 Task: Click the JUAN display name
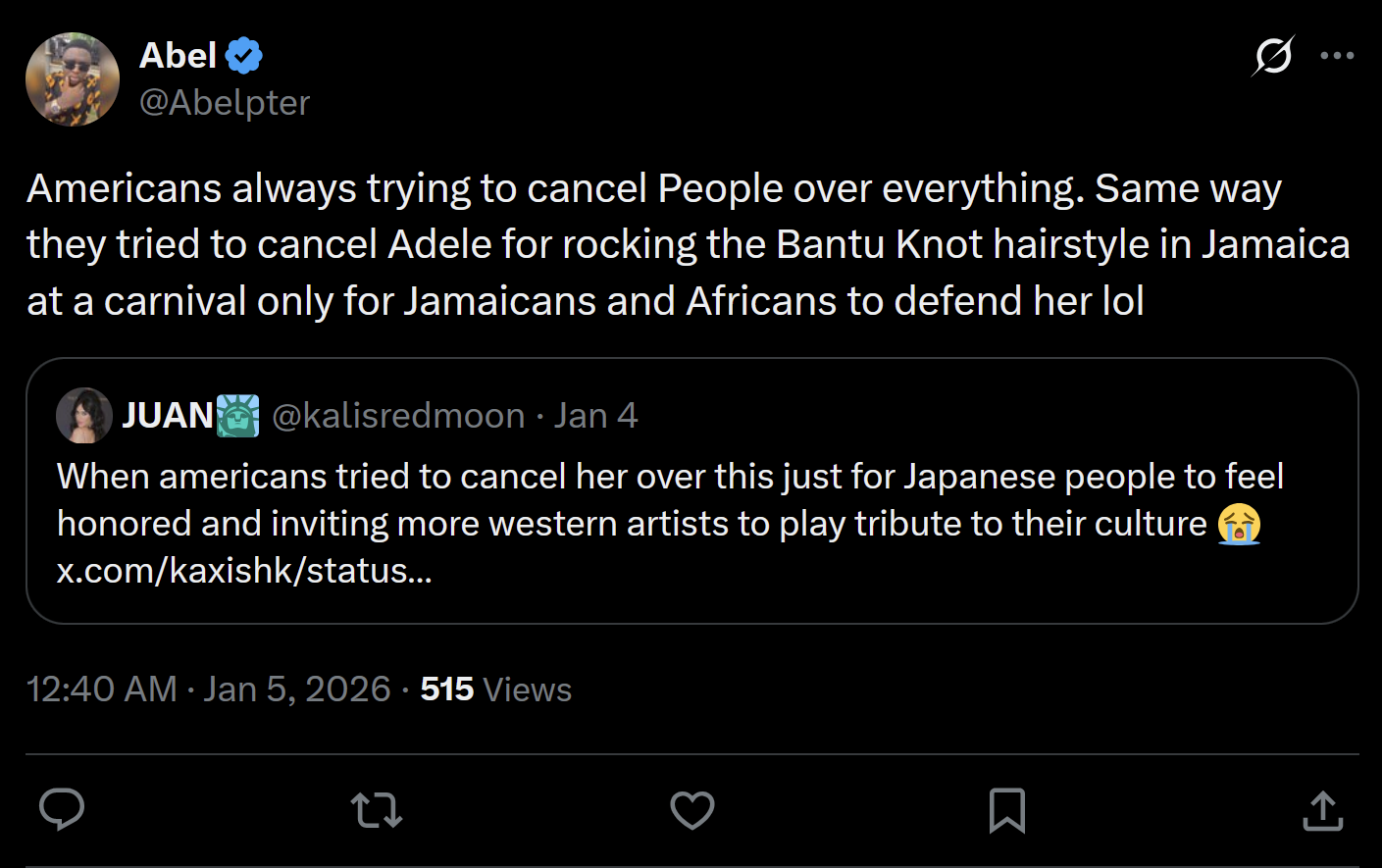click(168, 416)
